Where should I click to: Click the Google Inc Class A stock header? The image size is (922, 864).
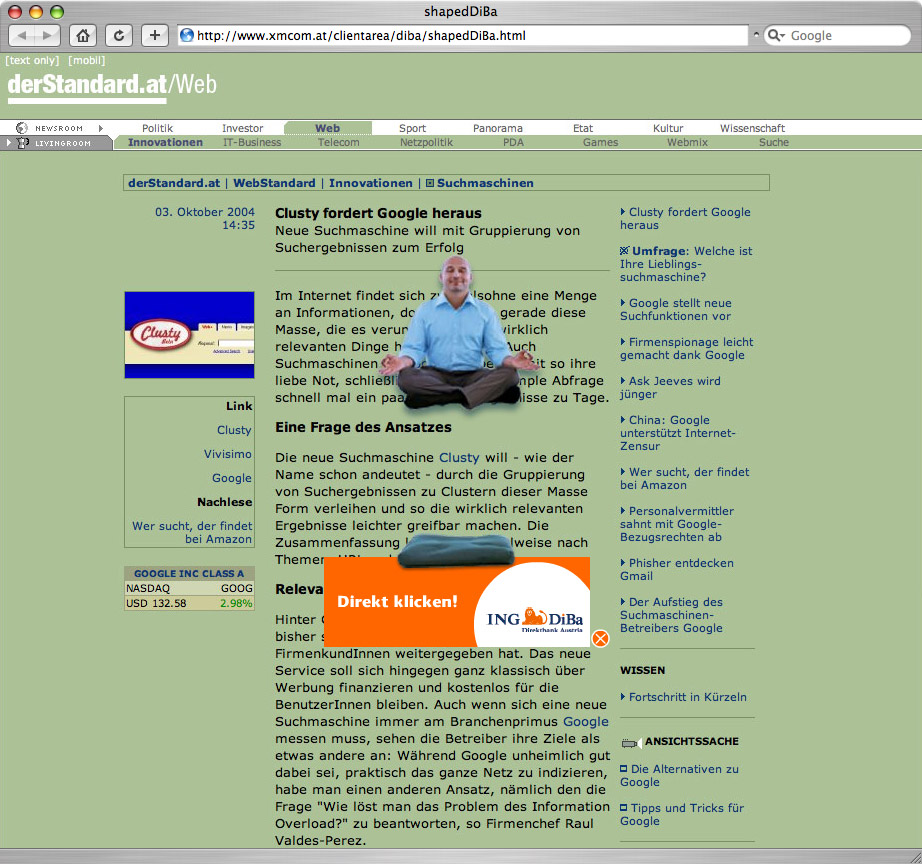coord(189,573)
